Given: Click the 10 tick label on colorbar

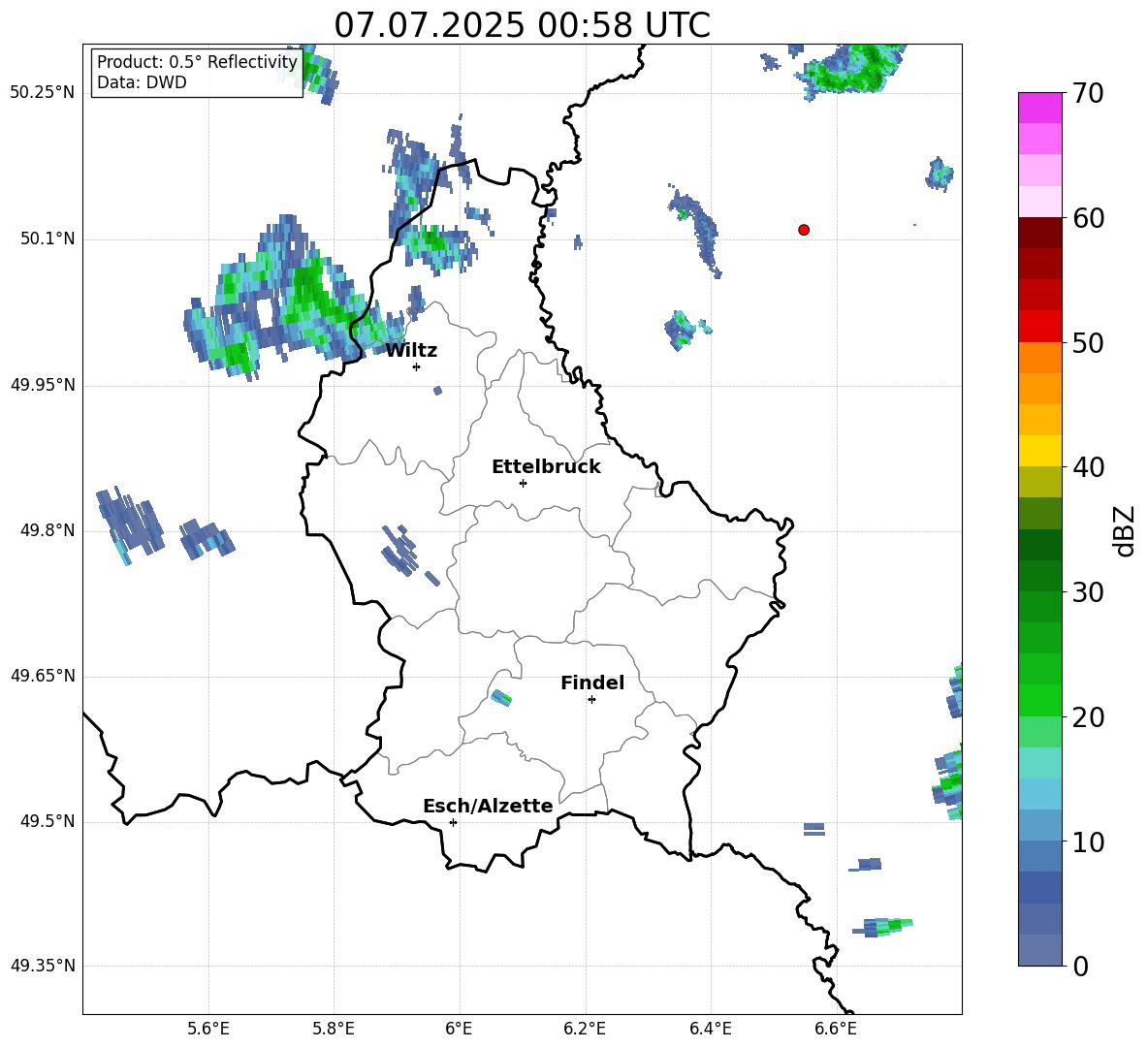Looking at the screenshot, I should [1088, 842].
